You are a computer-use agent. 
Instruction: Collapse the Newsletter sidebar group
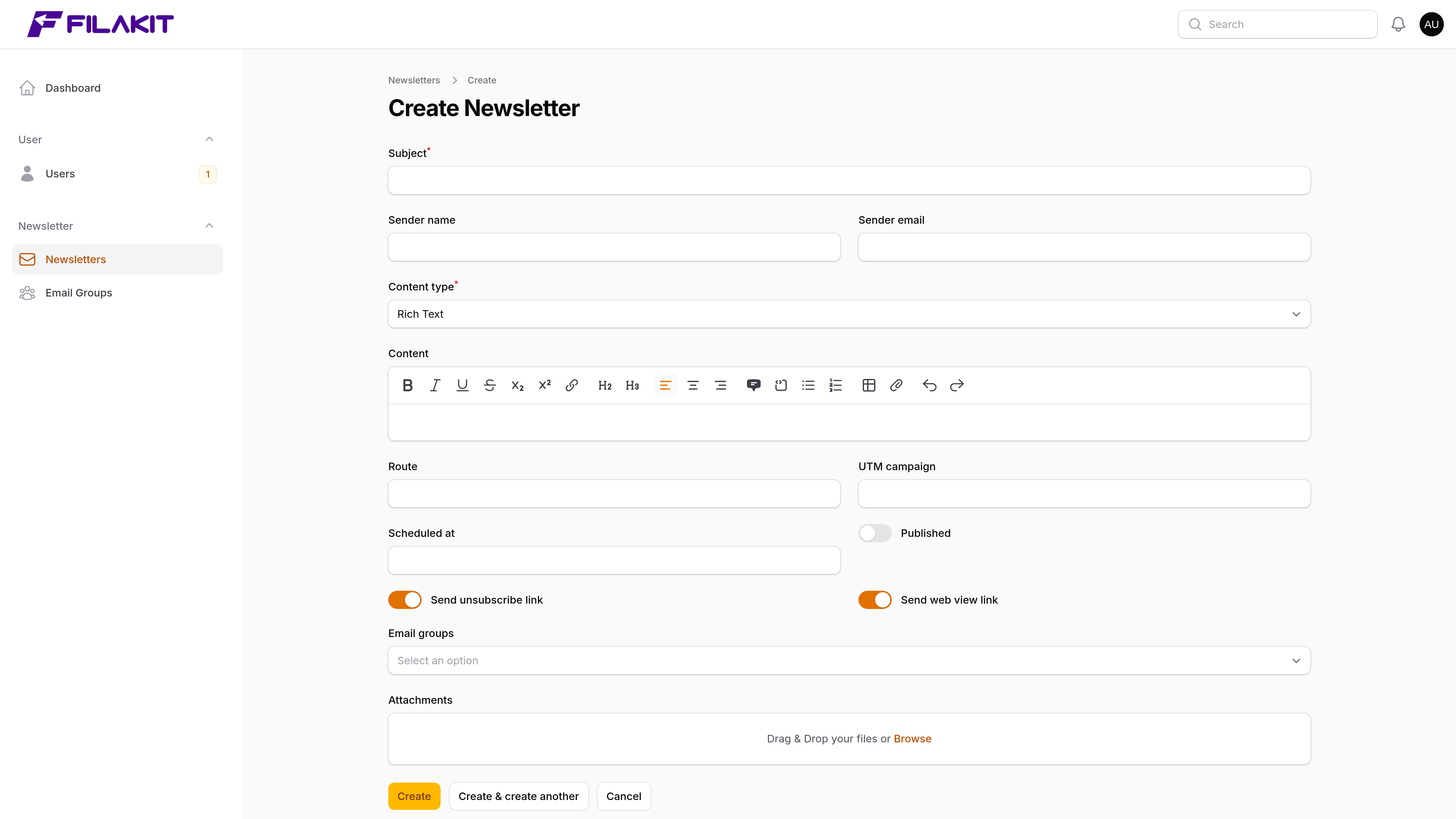(209, 225)
